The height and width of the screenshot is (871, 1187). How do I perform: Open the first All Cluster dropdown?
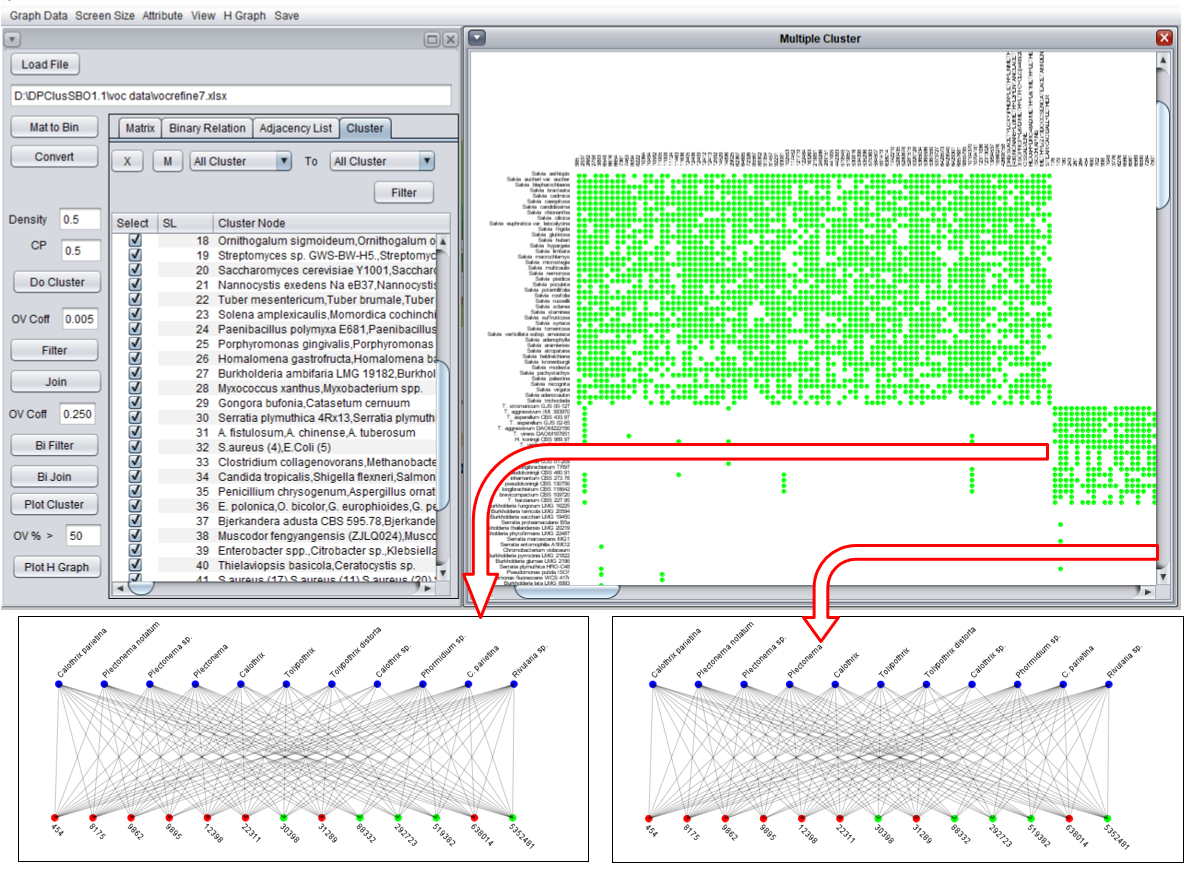pyautogui.click(x=241, y=161)
